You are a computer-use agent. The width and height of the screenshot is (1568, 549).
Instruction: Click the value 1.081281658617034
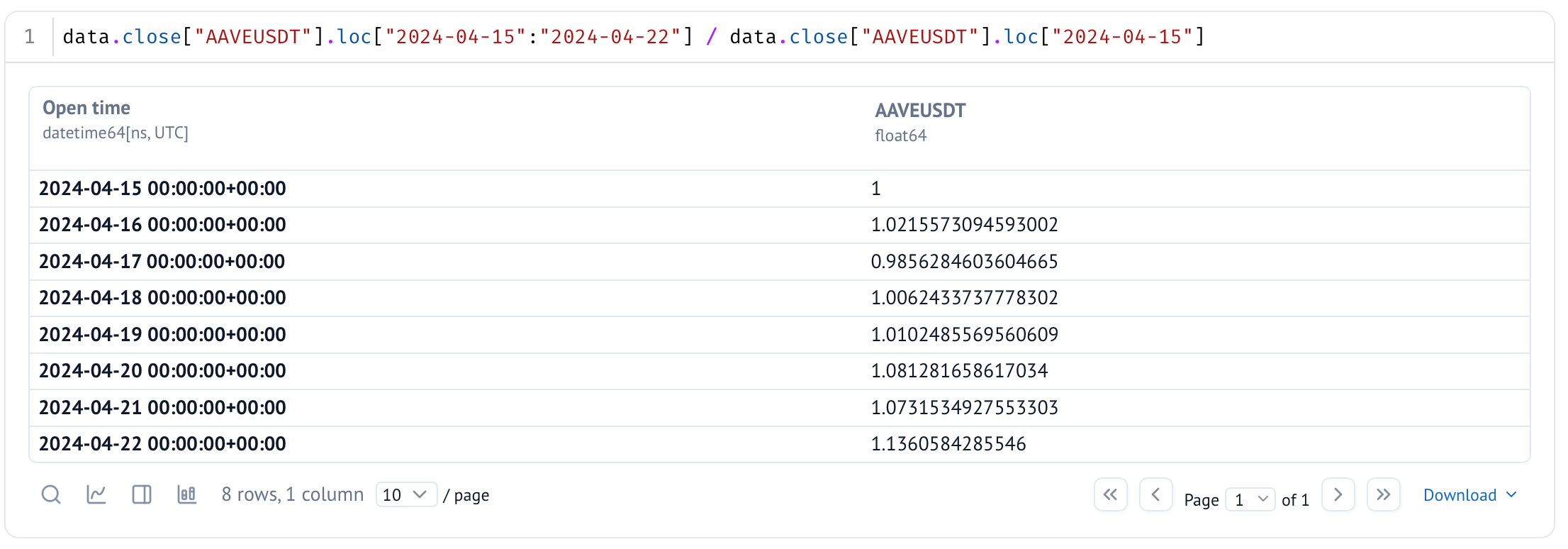point(959,371)
